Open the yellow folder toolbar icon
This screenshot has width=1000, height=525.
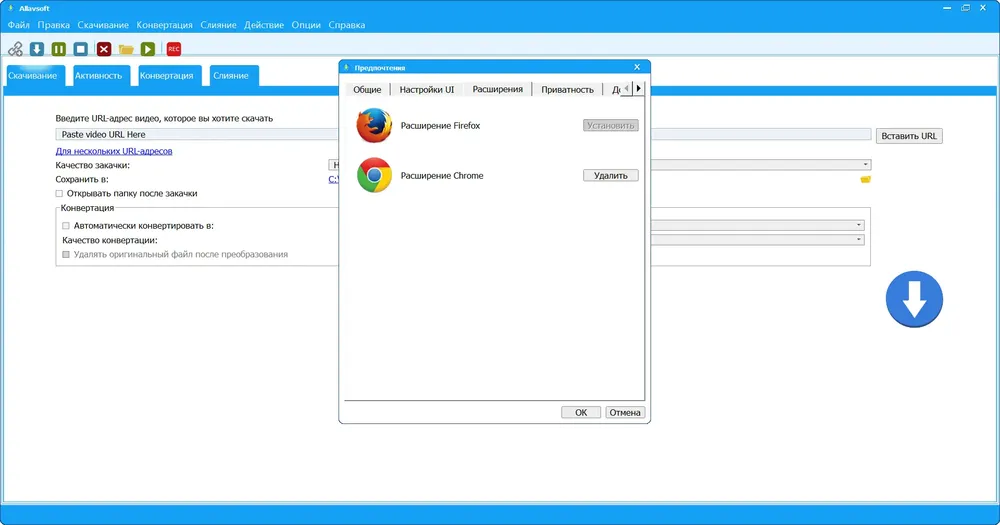[x=126, y=49]
